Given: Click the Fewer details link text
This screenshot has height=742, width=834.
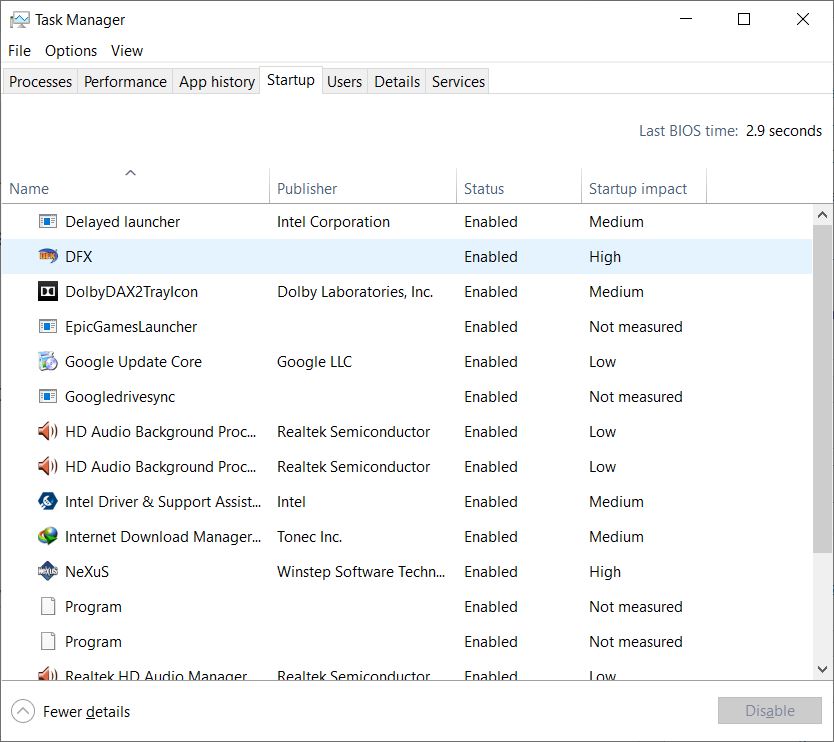Looking at the screenshot, I should point(86,712).
